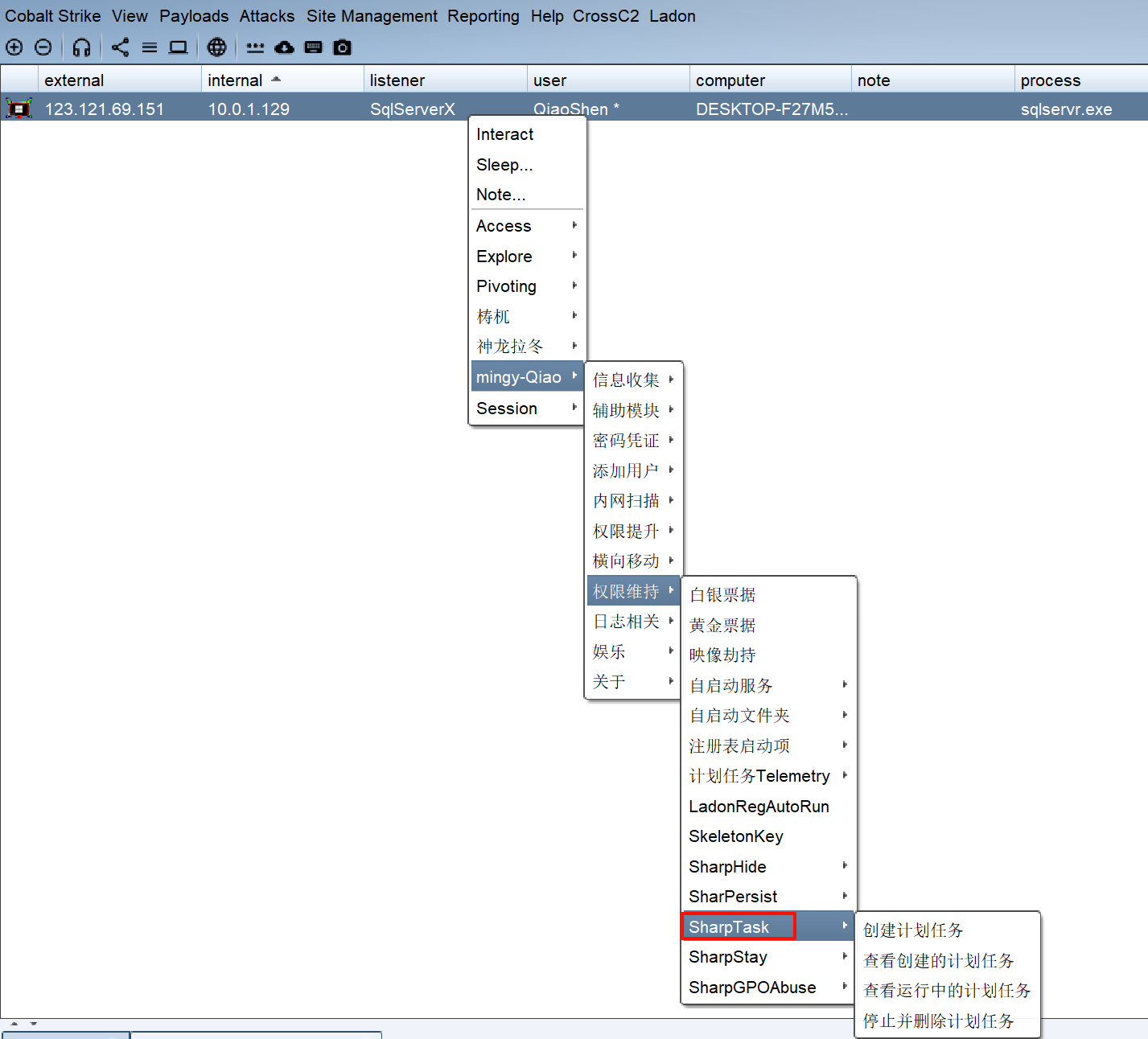This screenshot has height=1039, width=1148.
Task: Select 停止并删除计划任务 option
Action: coord(938,1021)
